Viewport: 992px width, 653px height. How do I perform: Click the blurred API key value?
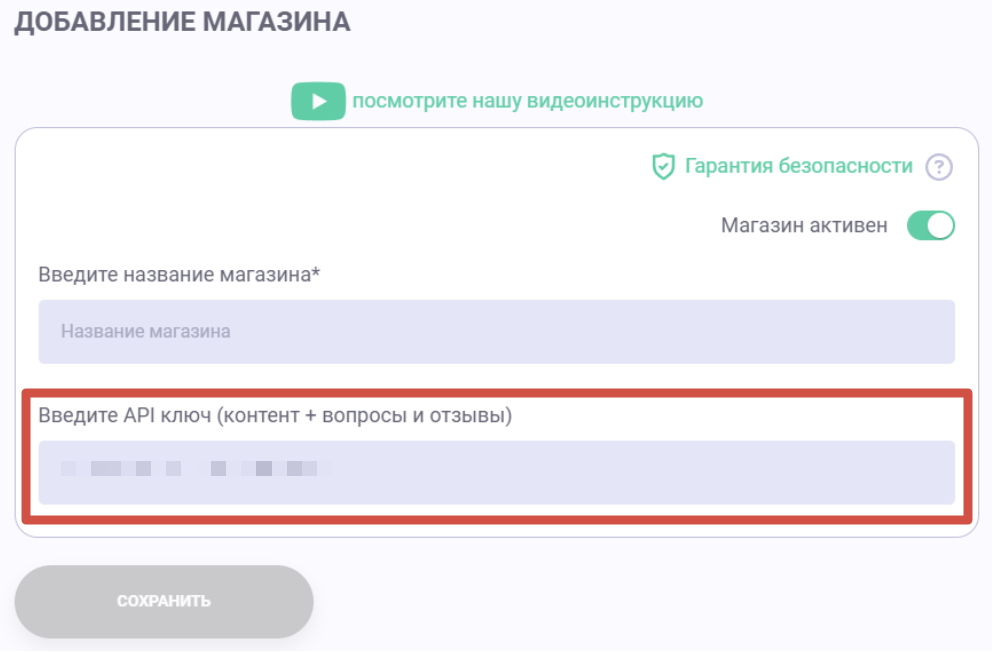point(195,468)
